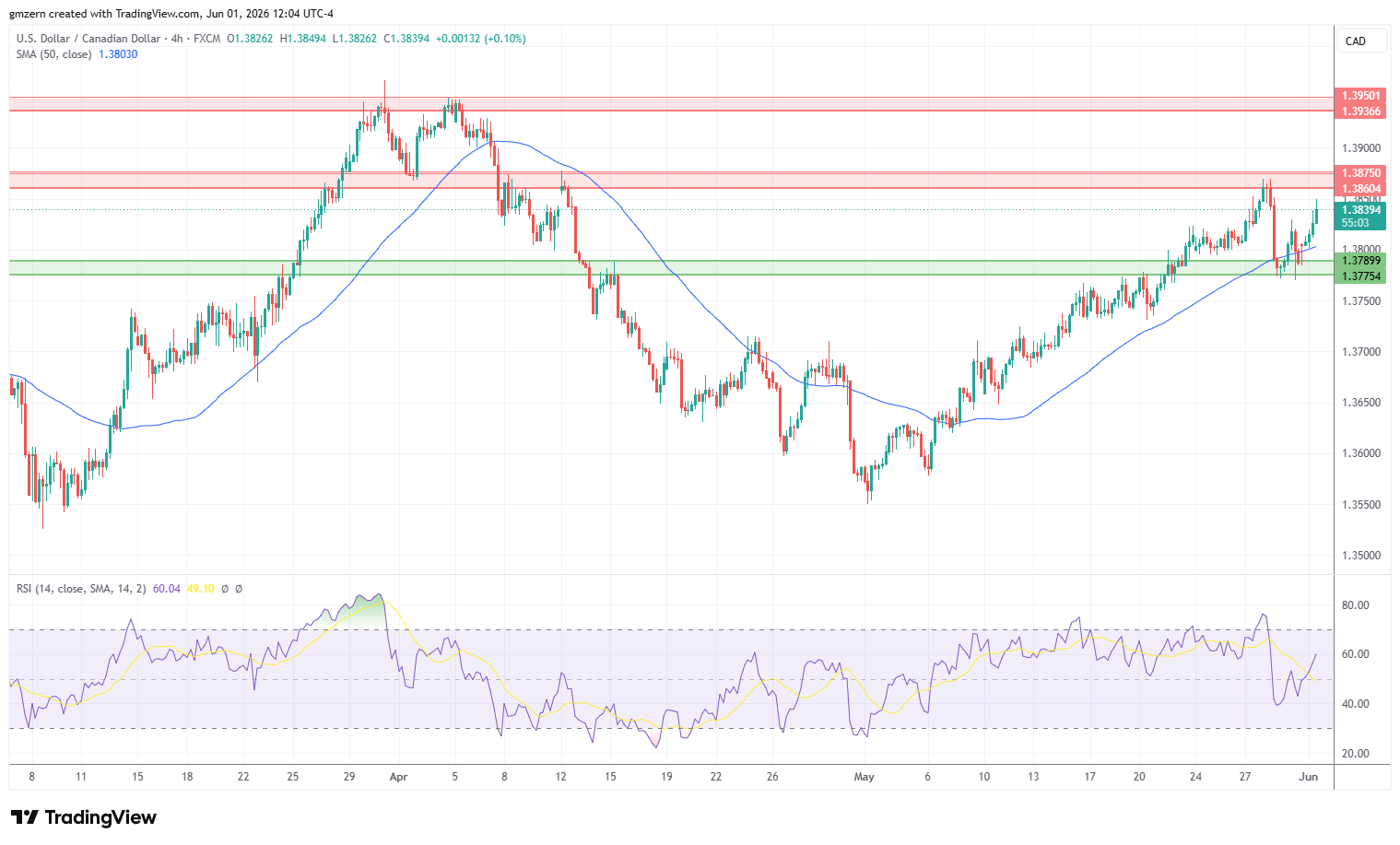Click the 1.37000 price axis tick
1400x845 pixels.
1361,352
